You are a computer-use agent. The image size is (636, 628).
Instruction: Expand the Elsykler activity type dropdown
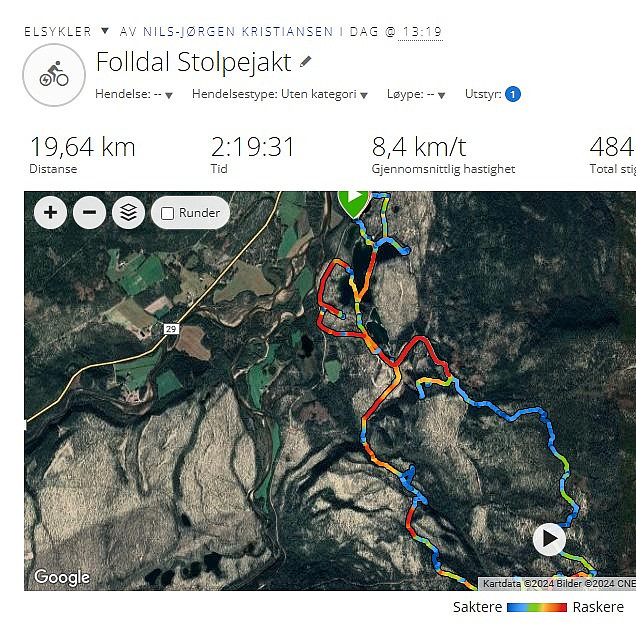point(105,30)
